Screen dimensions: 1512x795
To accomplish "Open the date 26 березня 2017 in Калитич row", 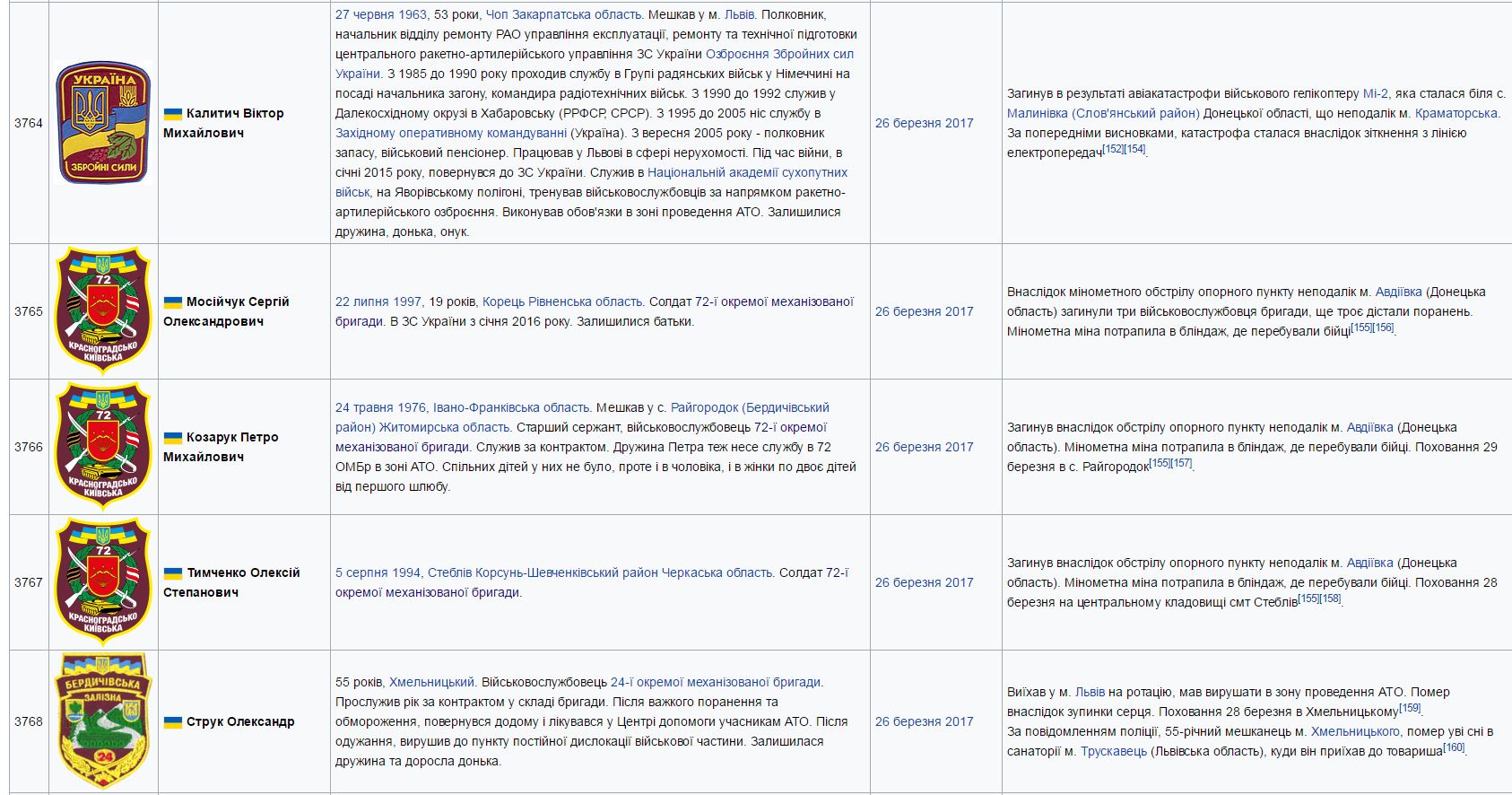I will point(925,123).
